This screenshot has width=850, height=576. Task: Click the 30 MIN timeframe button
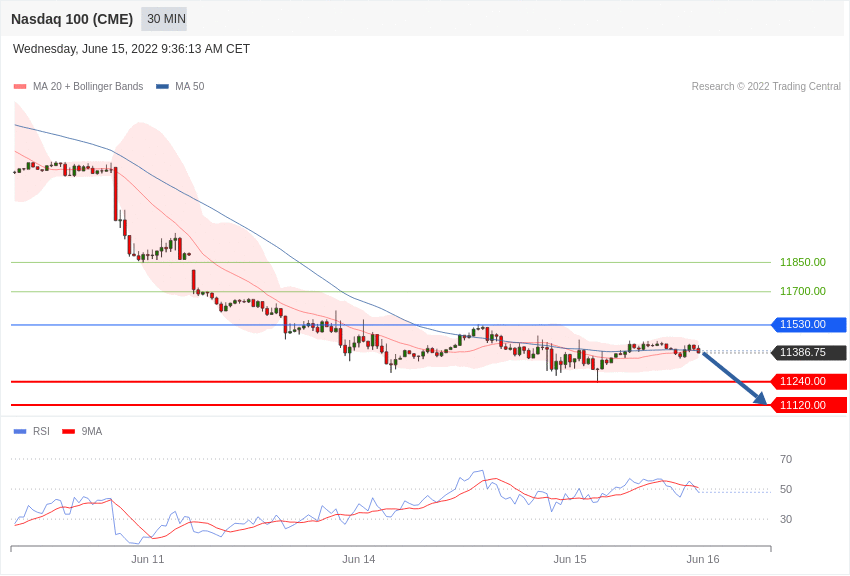(164, 19)
